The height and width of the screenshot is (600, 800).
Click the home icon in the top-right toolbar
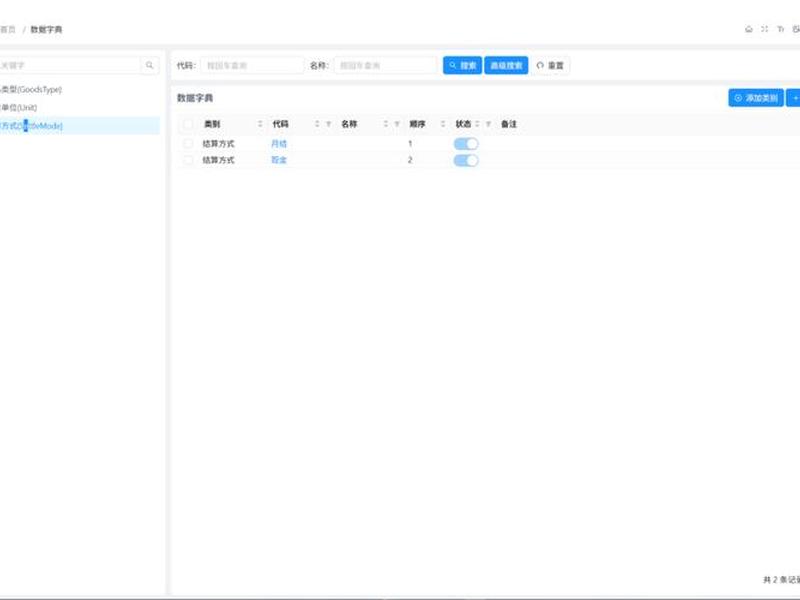748,29
